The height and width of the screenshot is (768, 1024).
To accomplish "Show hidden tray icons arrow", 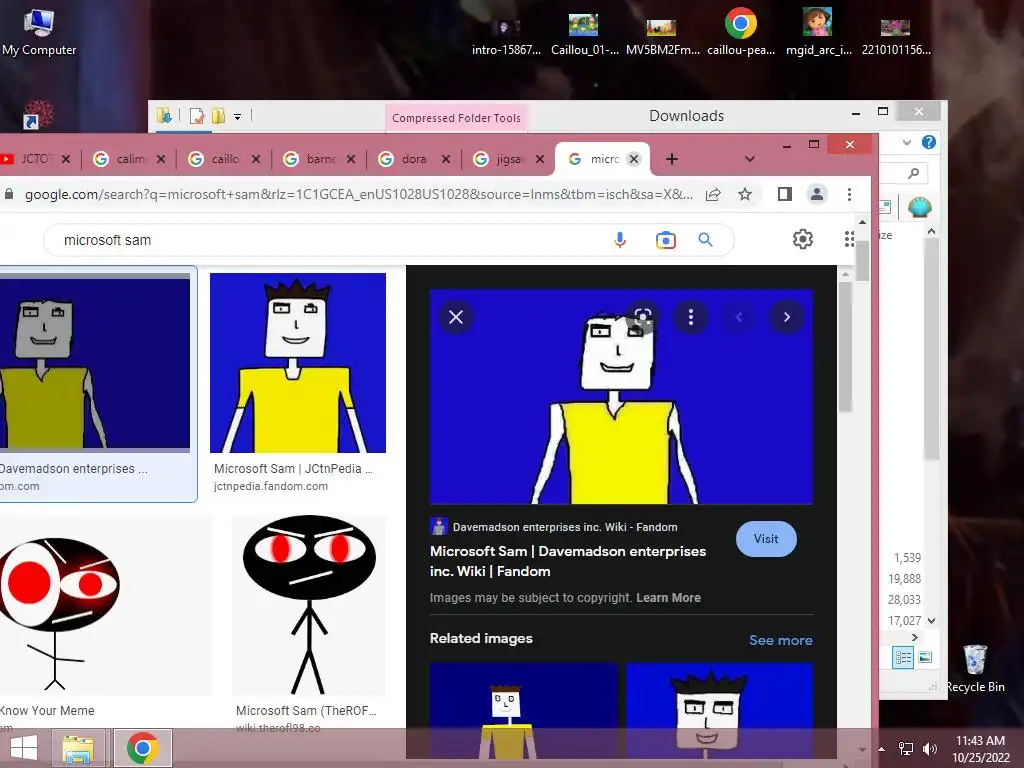I will point(882,749).
